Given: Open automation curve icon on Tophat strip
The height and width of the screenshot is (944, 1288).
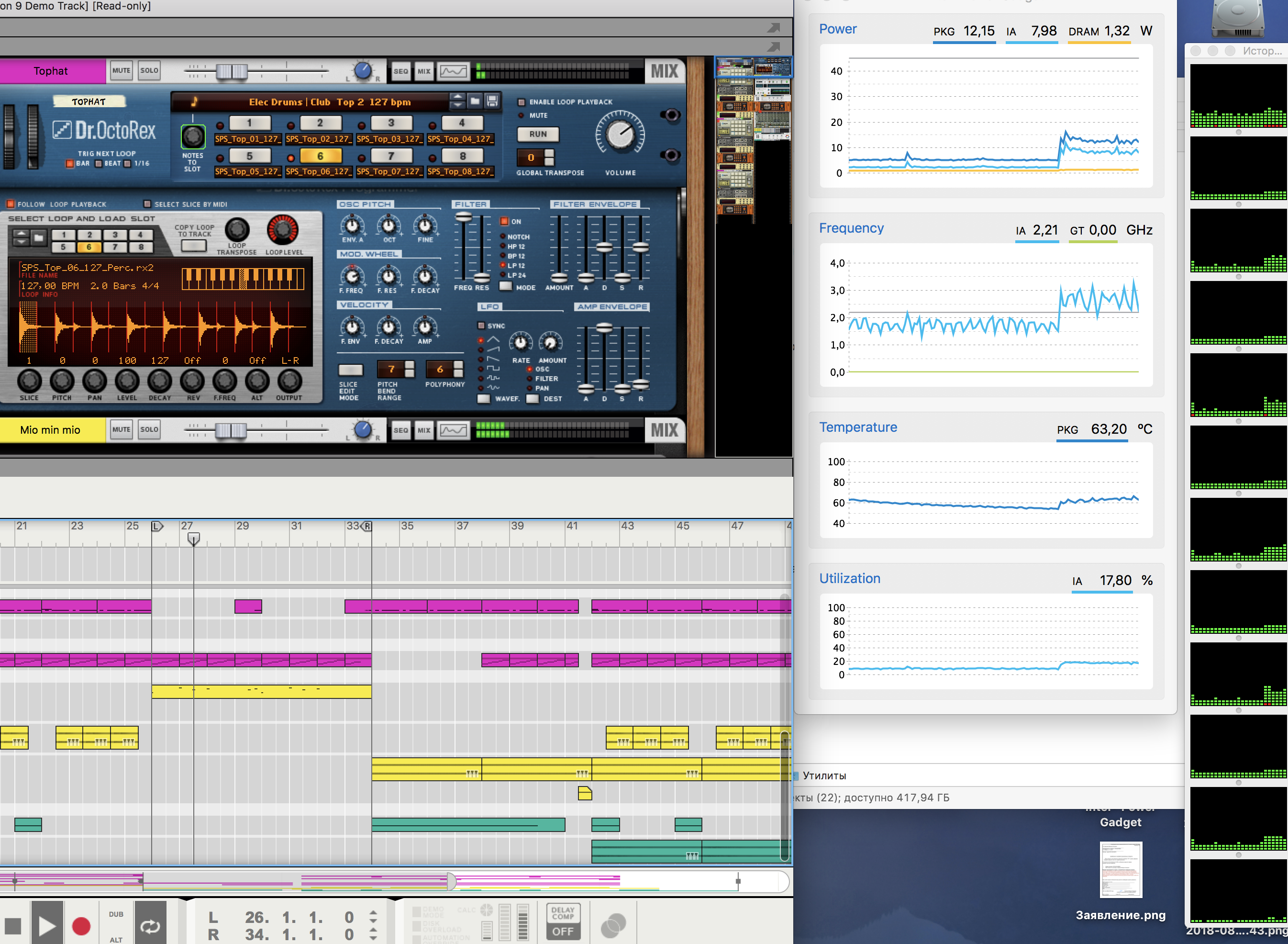Looking at the screenshot, I should click(454, 71).
